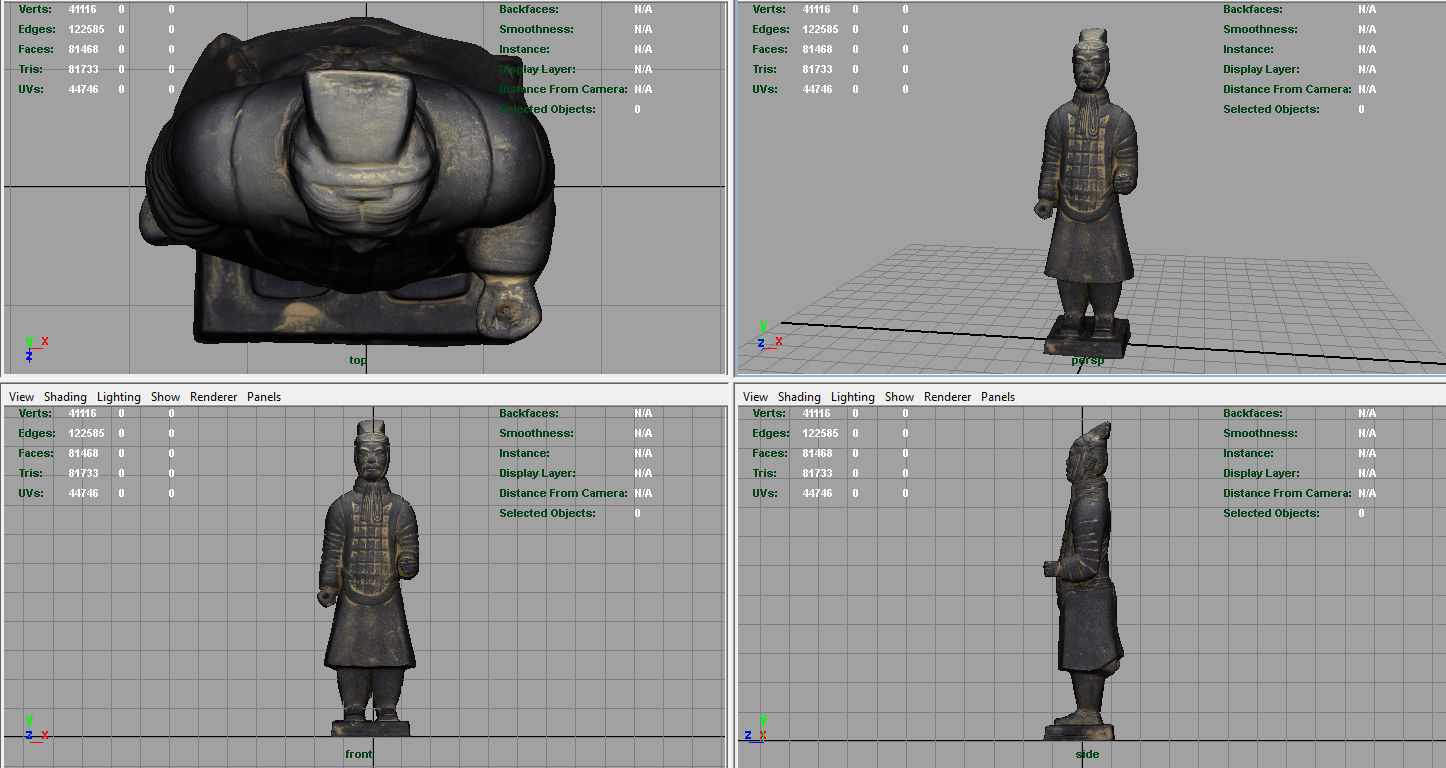Image resolution: width=1446 pixels, height=768 pixels.
Task: Click the verts count 41116 in the persp view
Action: [816, 9]
